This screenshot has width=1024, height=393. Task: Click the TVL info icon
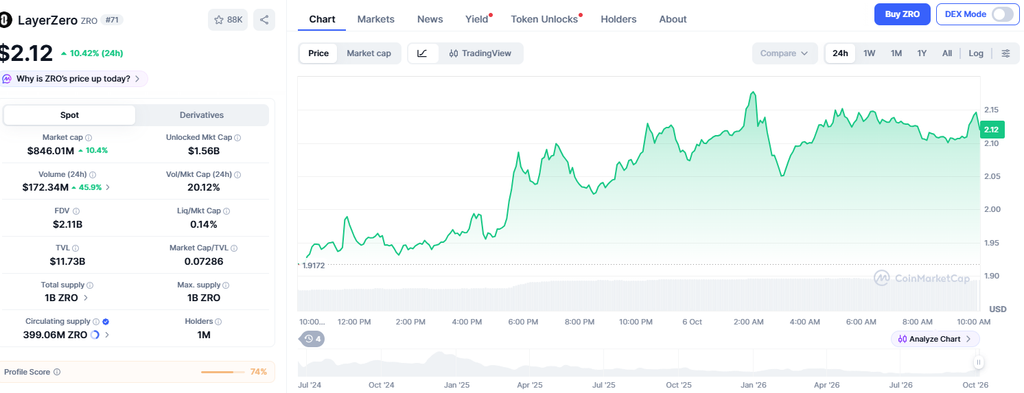point(76,248)
